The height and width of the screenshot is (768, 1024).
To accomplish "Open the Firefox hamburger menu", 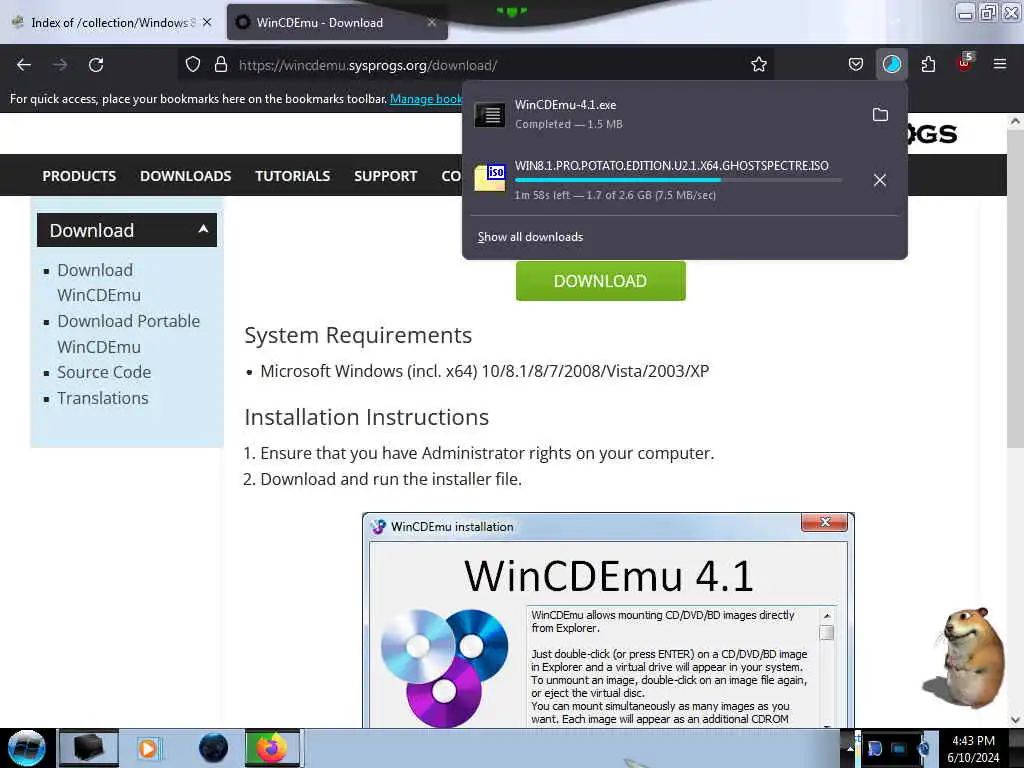I will coord(999,65).
